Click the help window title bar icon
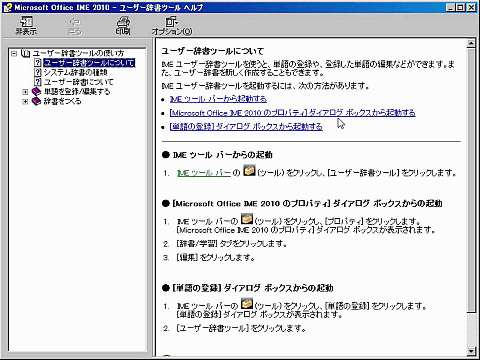The image size is (480, 360). coord(7,7)
